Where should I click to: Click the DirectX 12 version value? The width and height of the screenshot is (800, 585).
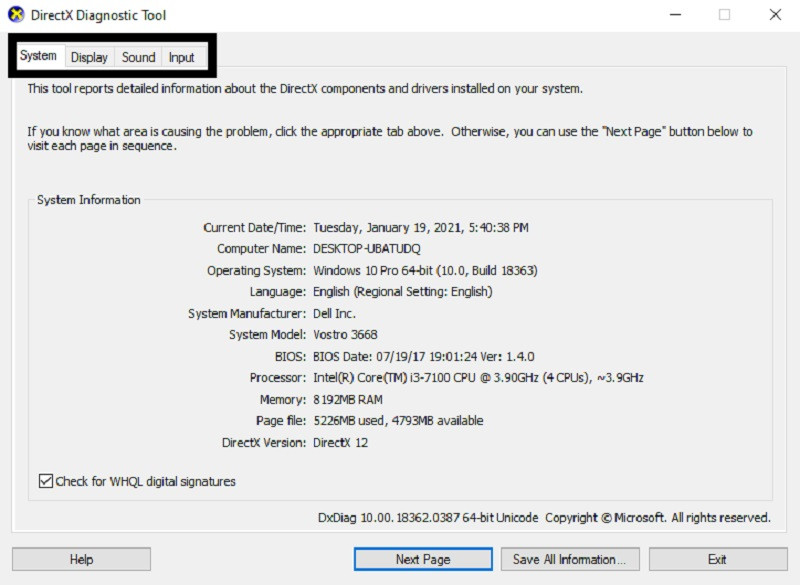pos(341,442)
